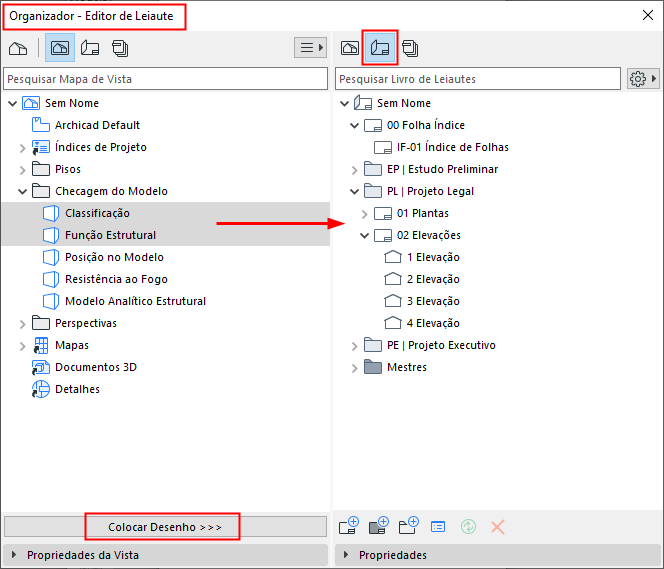The height and width of the screenshot is (569, 664).
Task: Click New Layout icon
Action: coord(349,526)
